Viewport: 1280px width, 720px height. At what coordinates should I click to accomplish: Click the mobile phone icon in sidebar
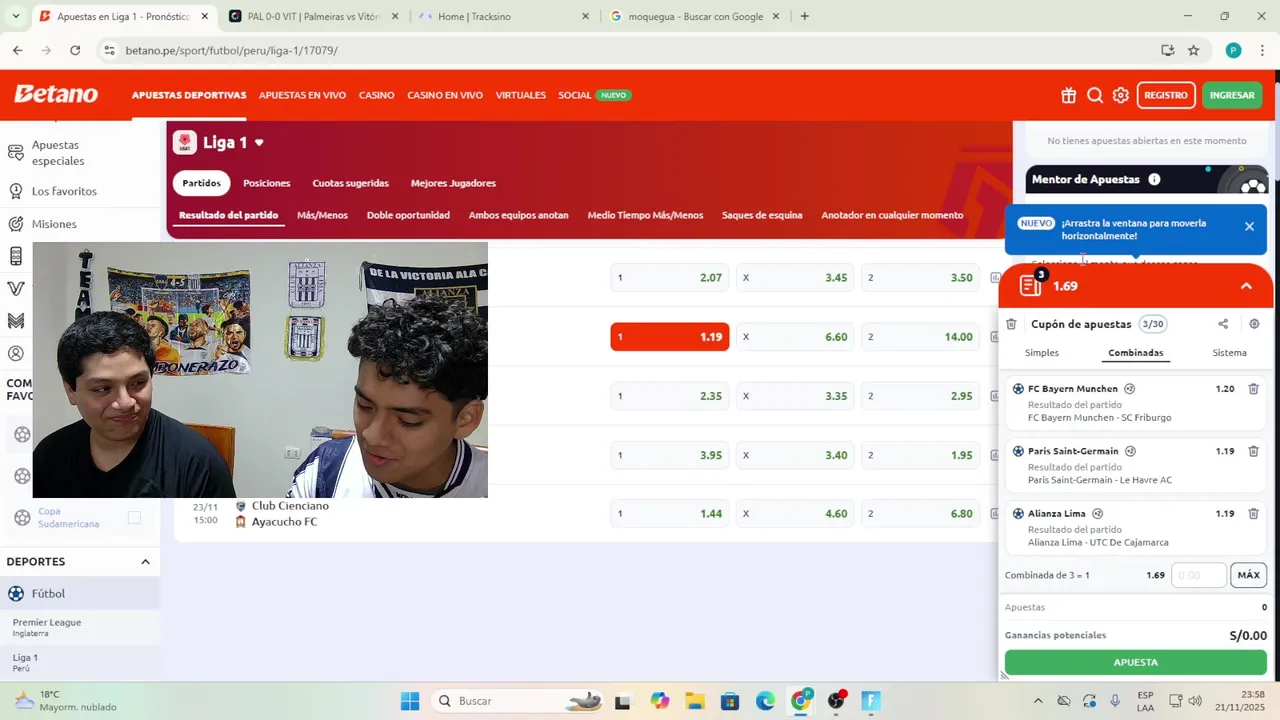(16, 257)
